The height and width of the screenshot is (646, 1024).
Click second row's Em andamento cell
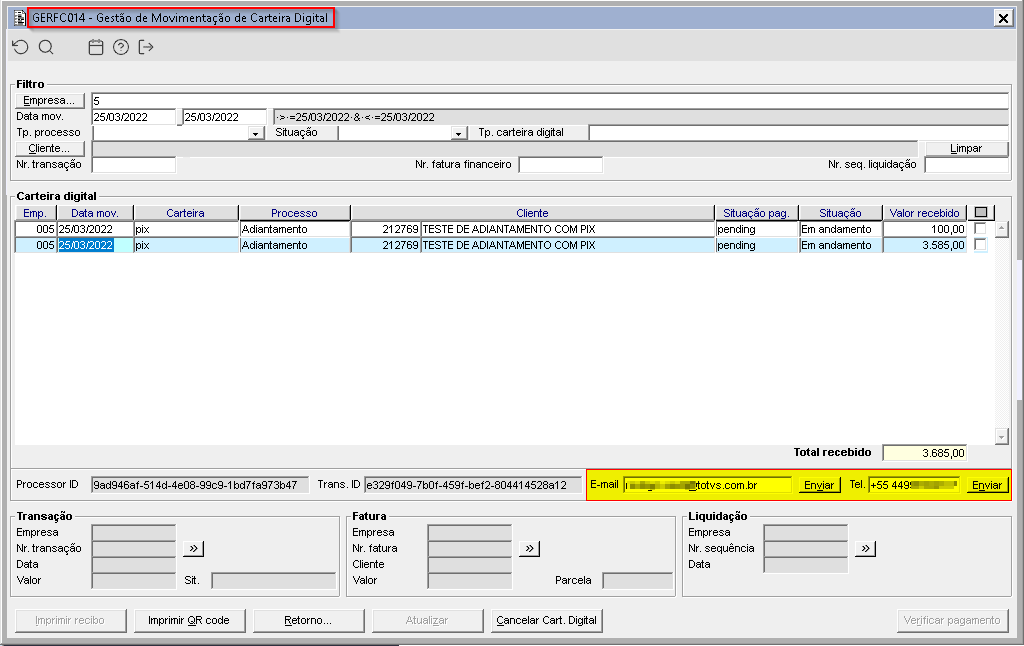coord(840,245)
